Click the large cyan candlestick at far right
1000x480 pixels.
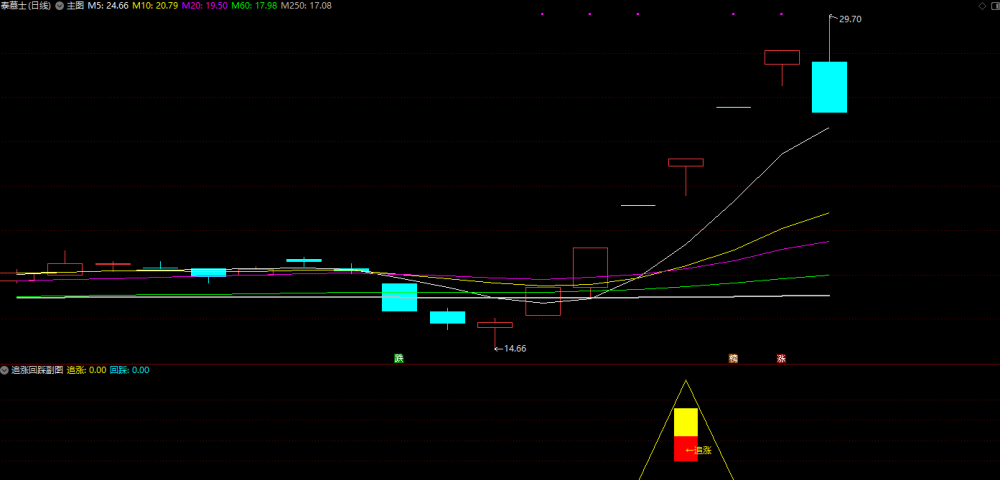[x=829, y=87]
